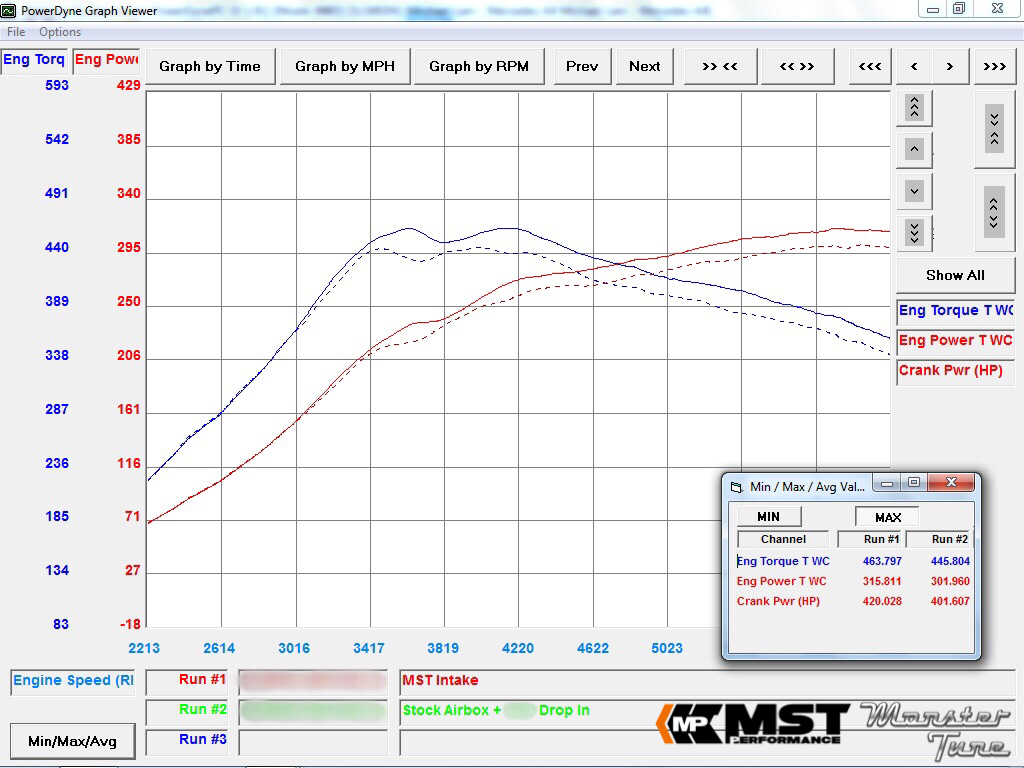This screenshot has width=1024, height=768.
Task: Click the triple down chevron button
Action: (914, 232)
